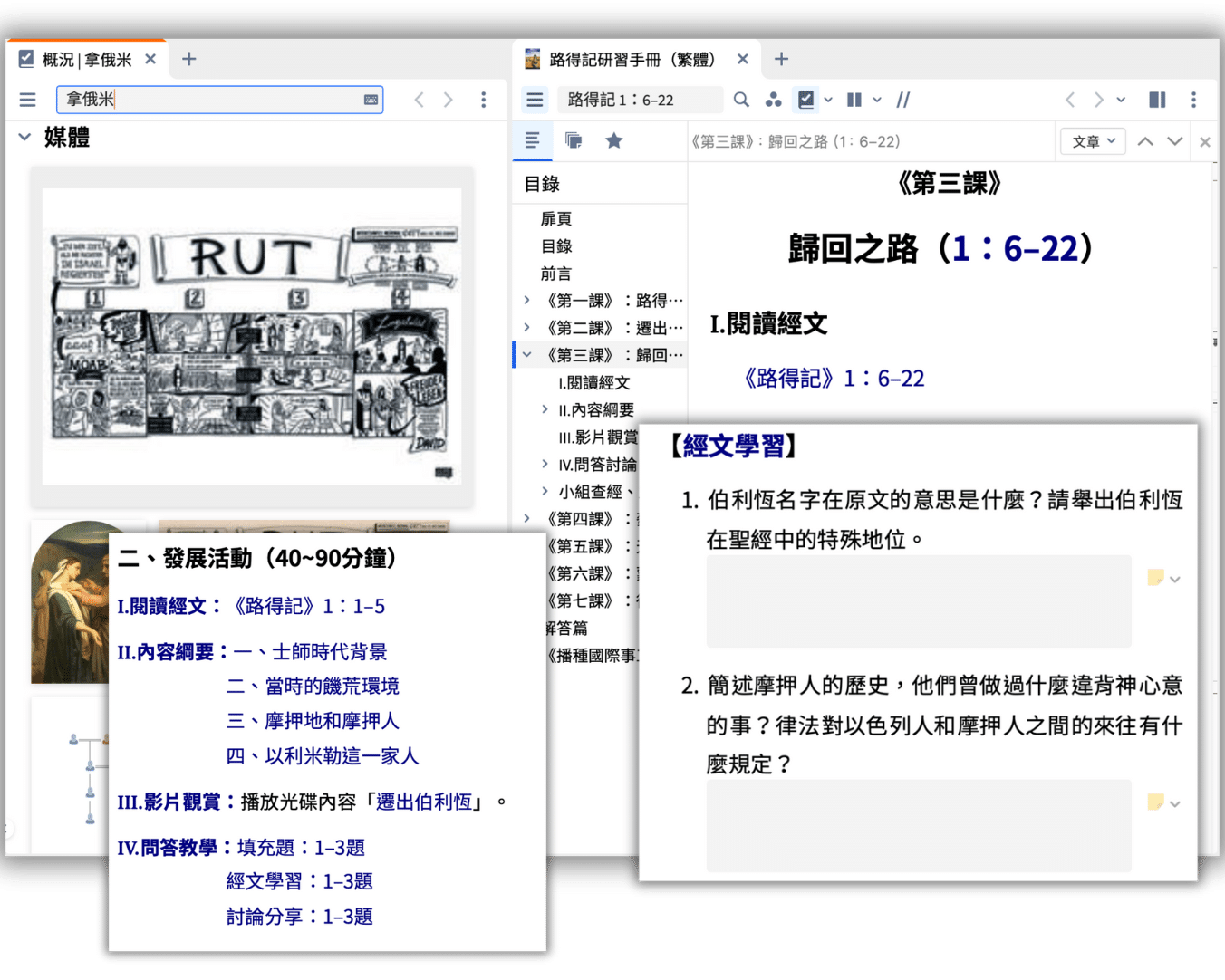
Task: Jump to previous article with up arrow
Action: (x=1145, y=141)
